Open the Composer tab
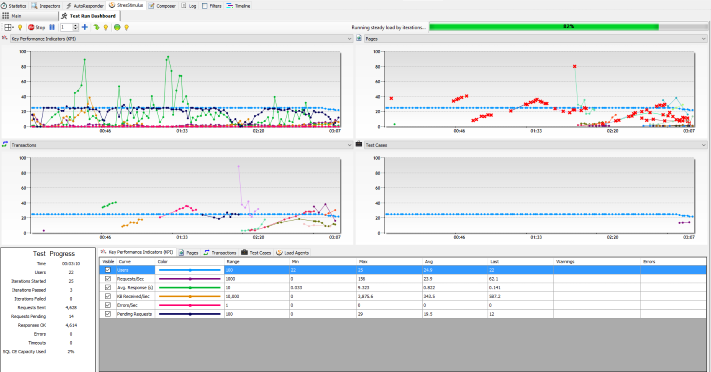711x372 pixels. (x=162, y=6)
